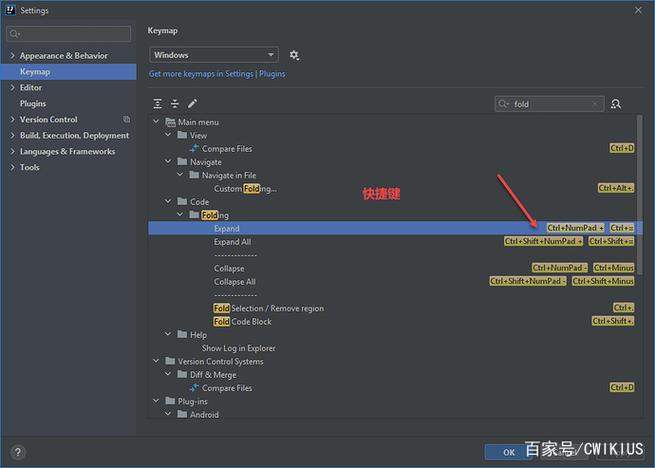
Task: Click the Help folder icon
Action: click(182, 334)
